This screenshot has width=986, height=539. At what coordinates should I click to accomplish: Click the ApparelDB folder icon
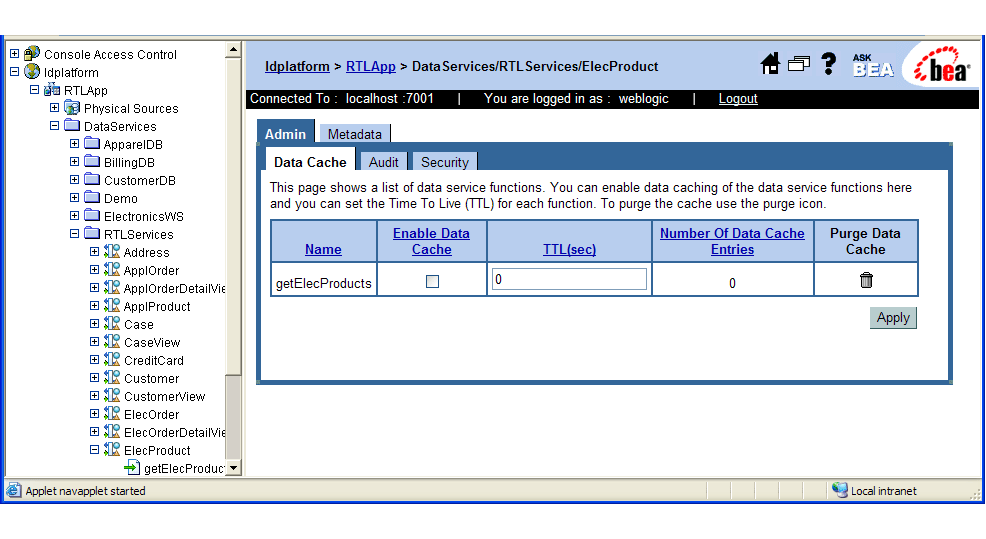click(92, 143)
